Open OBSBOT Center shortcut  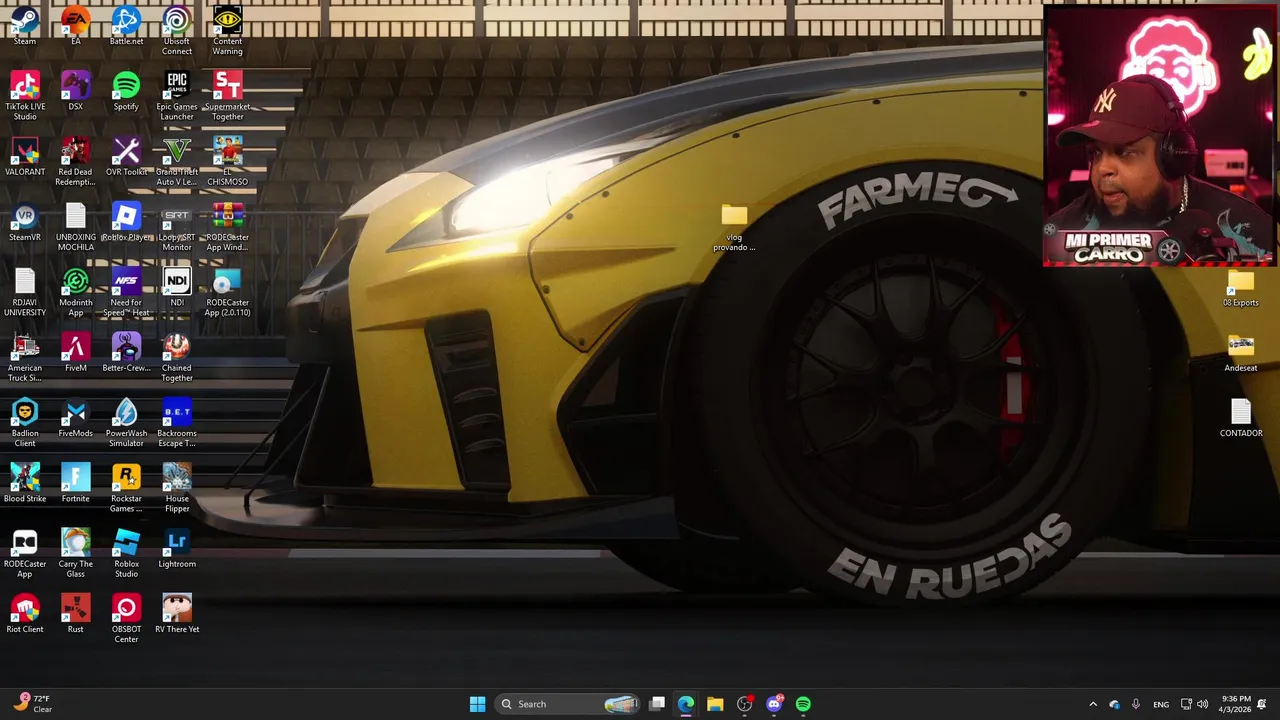click(x=126, y=618)
